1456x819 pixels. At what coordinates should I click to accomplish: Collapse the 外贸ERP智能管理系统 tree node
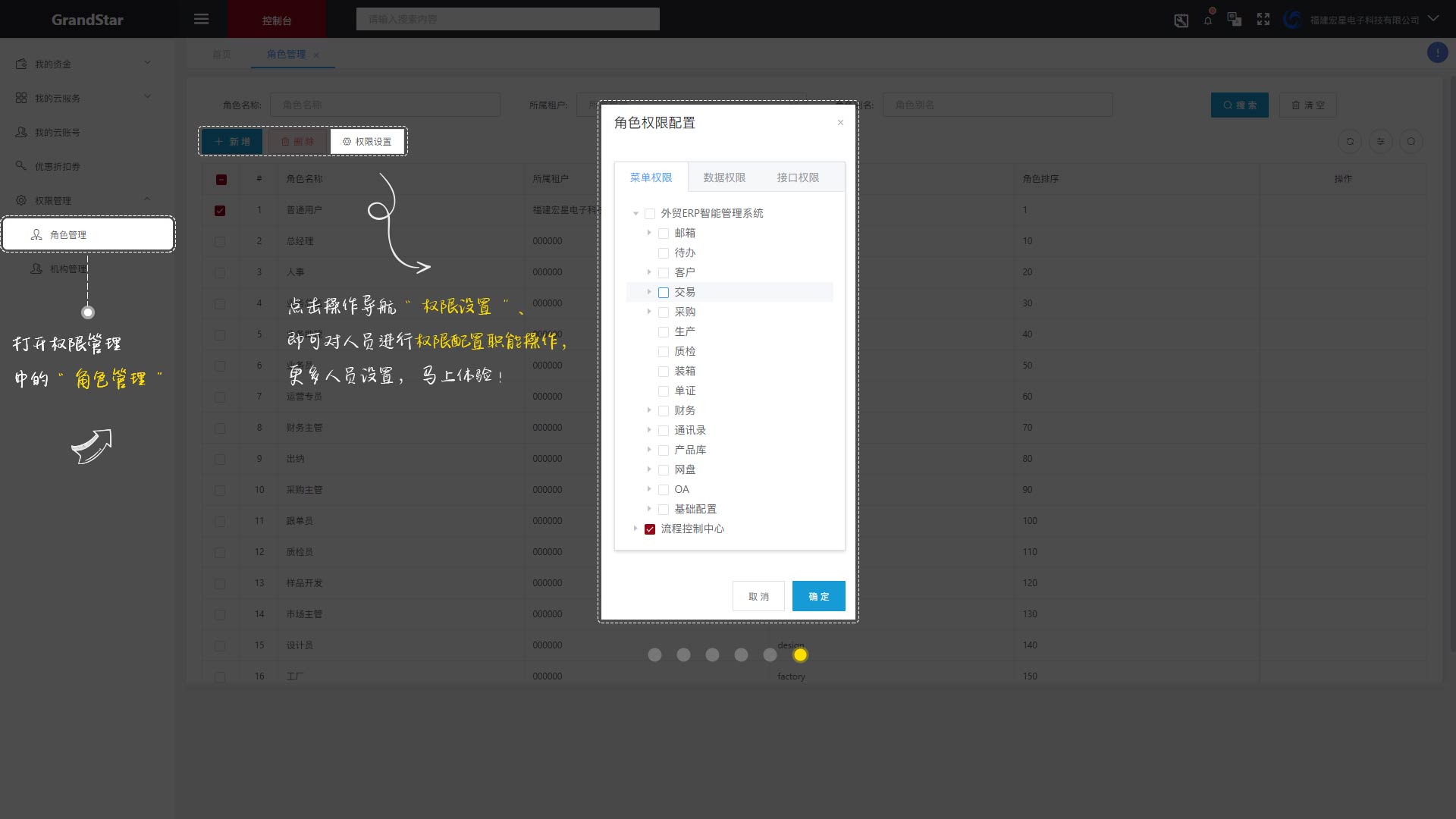[635, 214]
